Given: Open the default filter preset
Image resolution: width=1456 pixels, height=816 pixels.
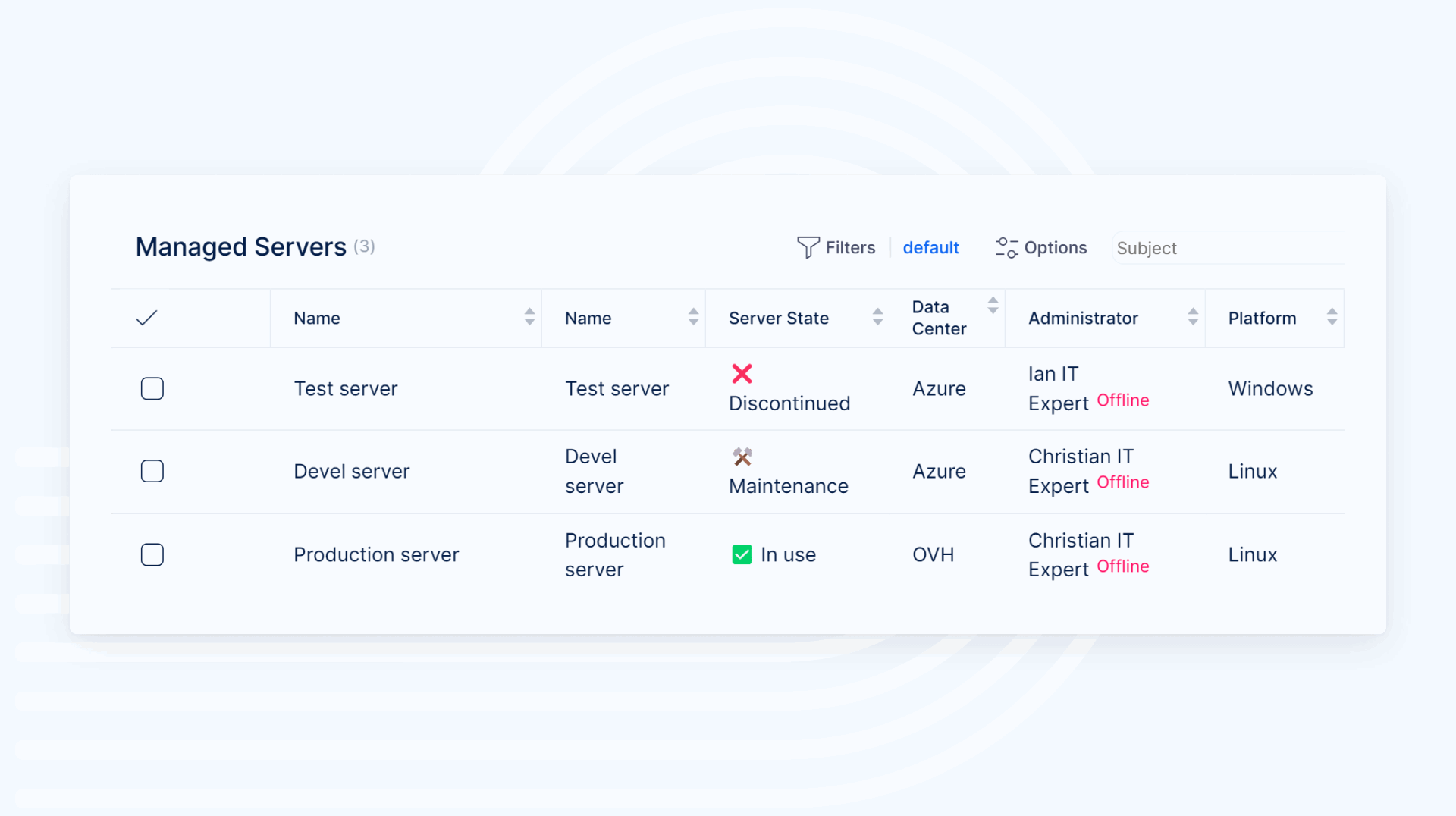Looking at the screenshot, I should (x=930, y=248).
